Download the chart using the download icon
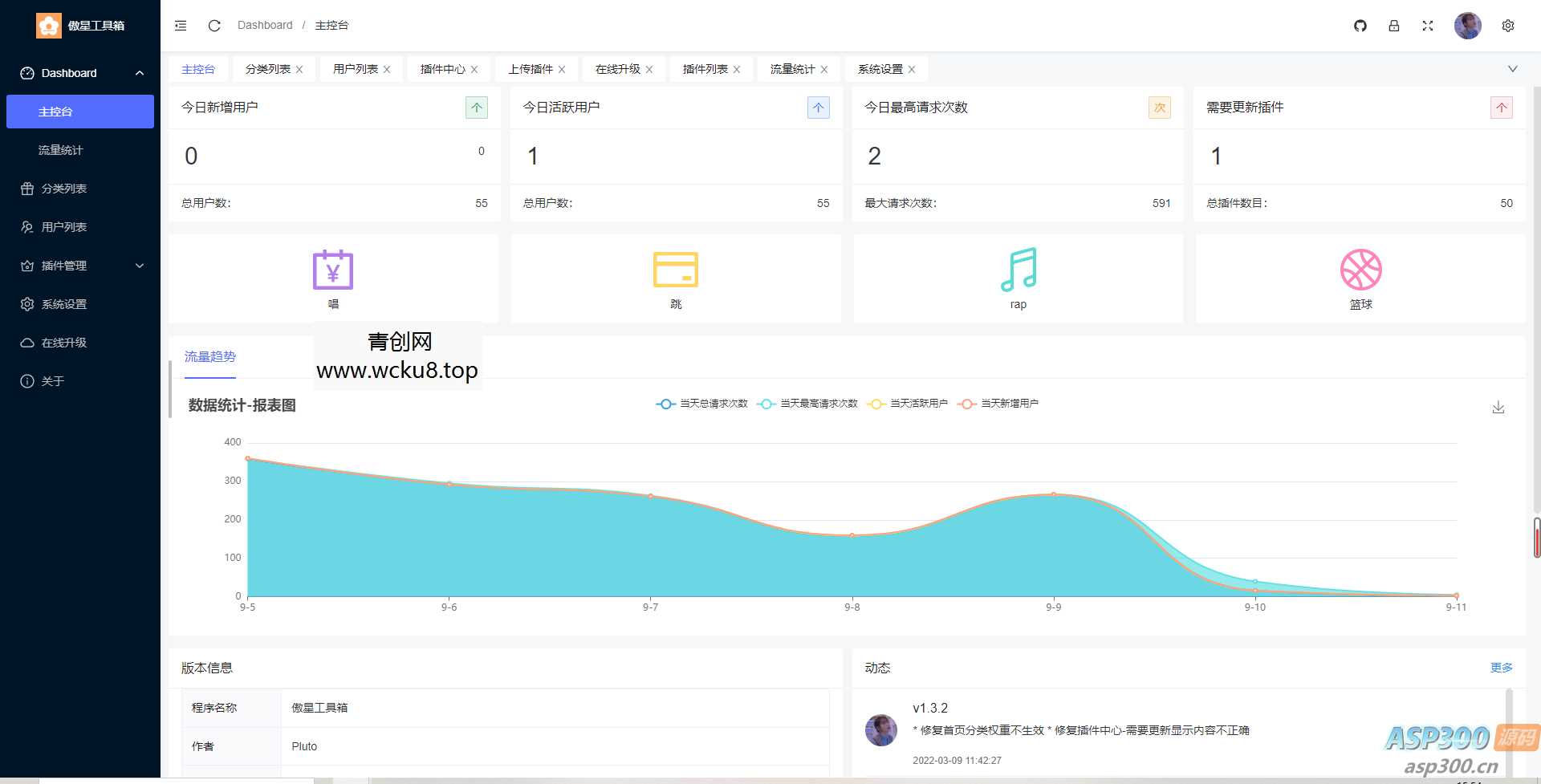The image size is (1541, 784). pyautogui.click(x=1498, y=407)
